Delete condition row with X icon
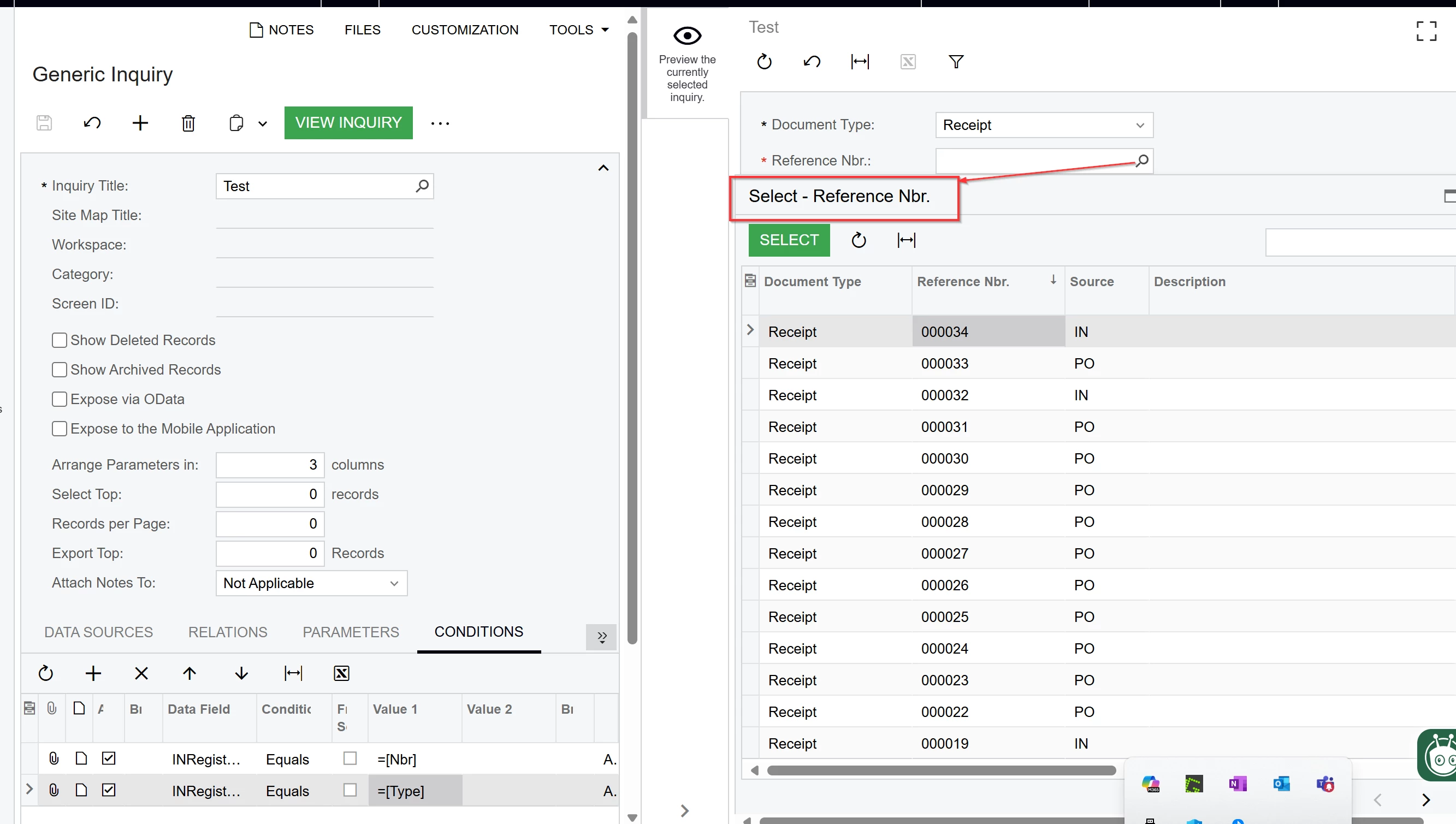 (x=141, y=673)
